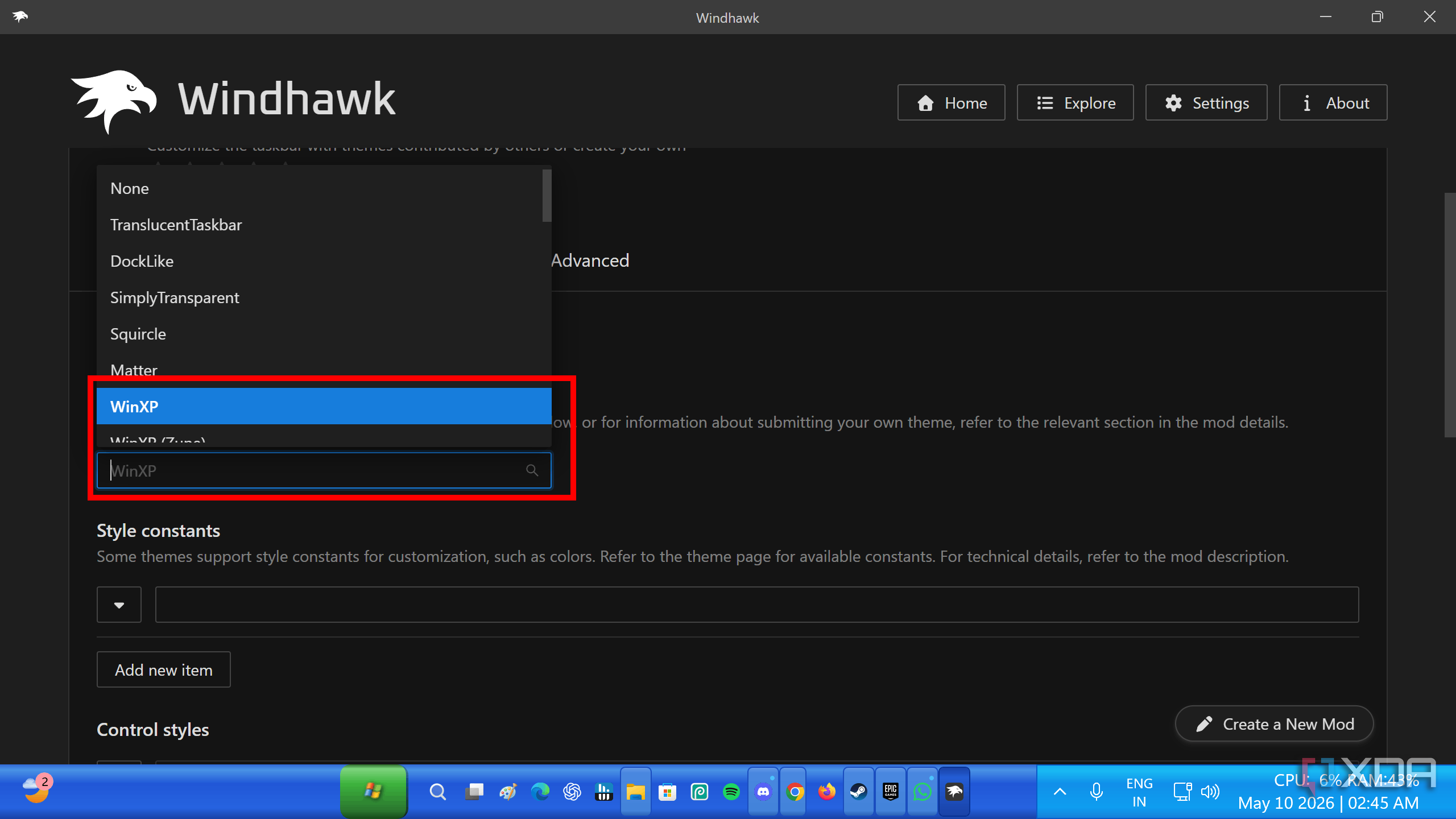This screenshot has height=819, width=1456.
Task: Open Task View on the taskbar
Action: (x=474, y=792)
